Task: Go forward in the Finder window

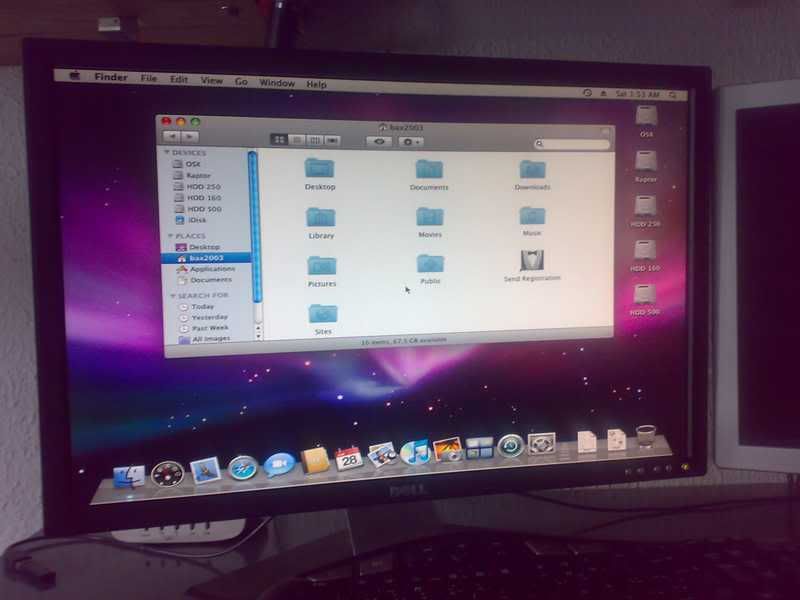Action: click(x=190, y=137)
